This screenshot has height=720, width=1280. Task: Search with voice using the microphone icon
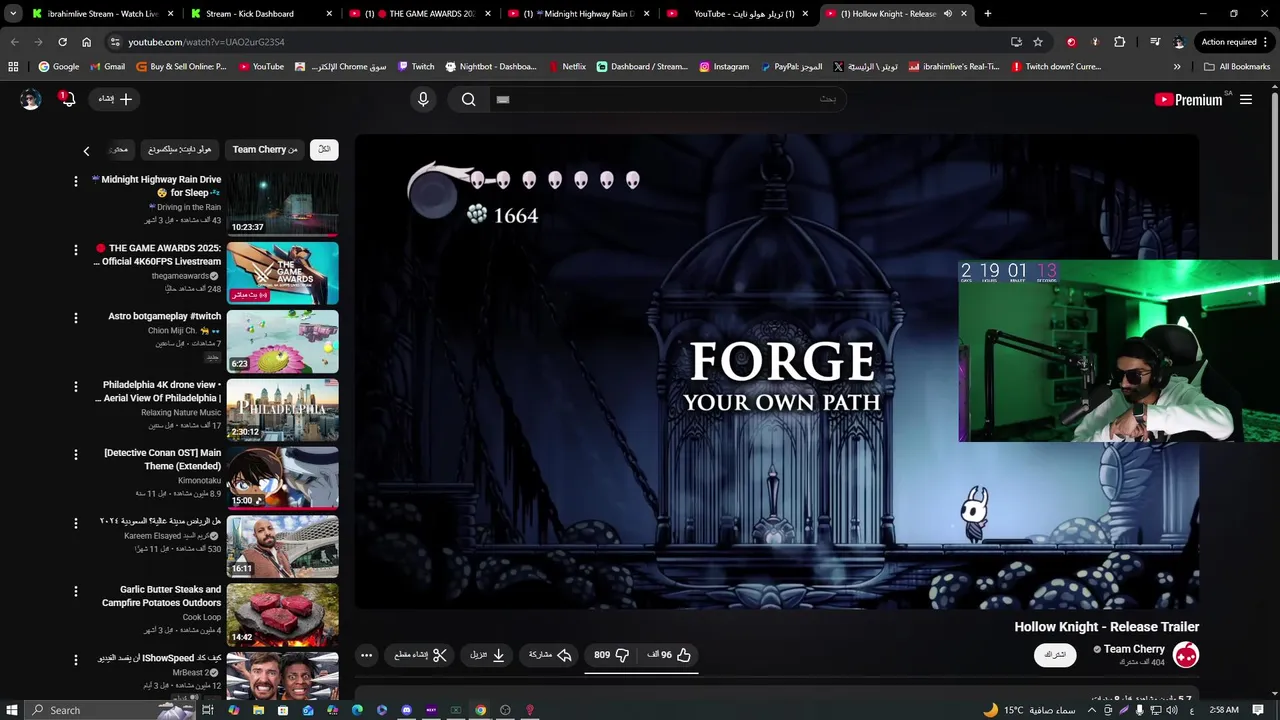click(423, 99)
